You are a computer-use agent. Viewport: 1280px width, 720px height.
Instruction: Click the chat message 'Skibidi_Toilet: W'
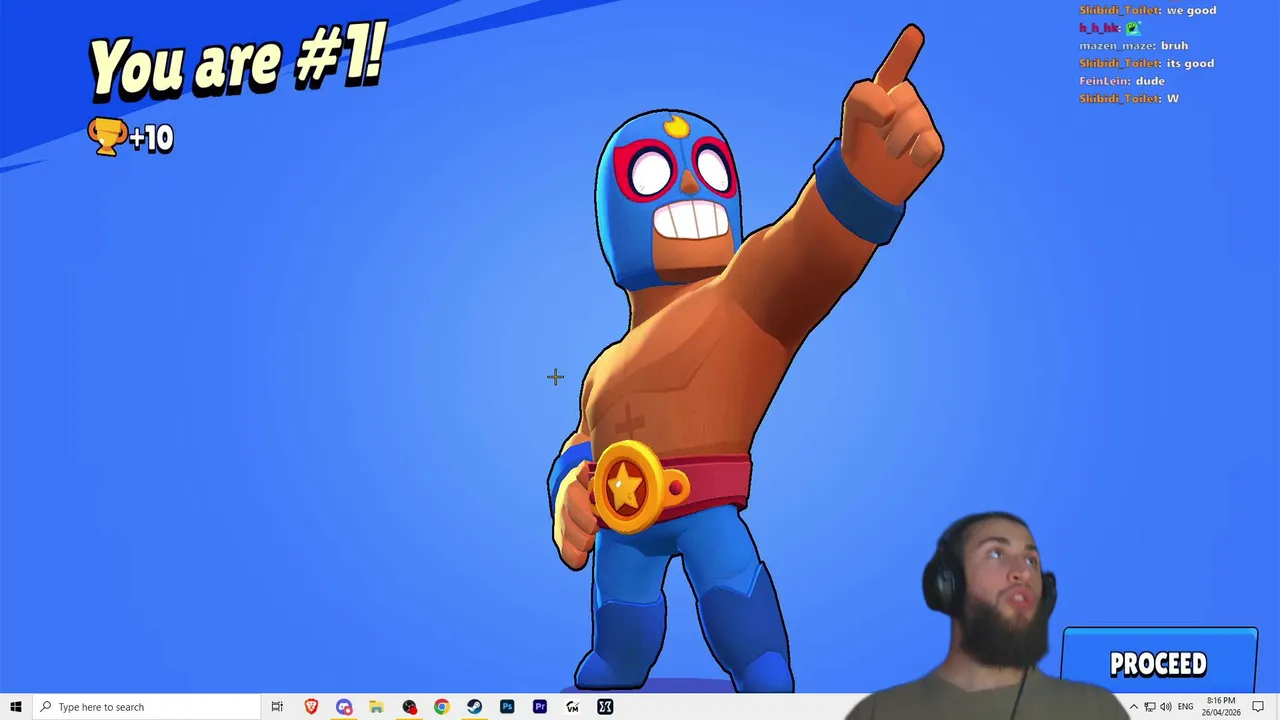click(1129, 98)
